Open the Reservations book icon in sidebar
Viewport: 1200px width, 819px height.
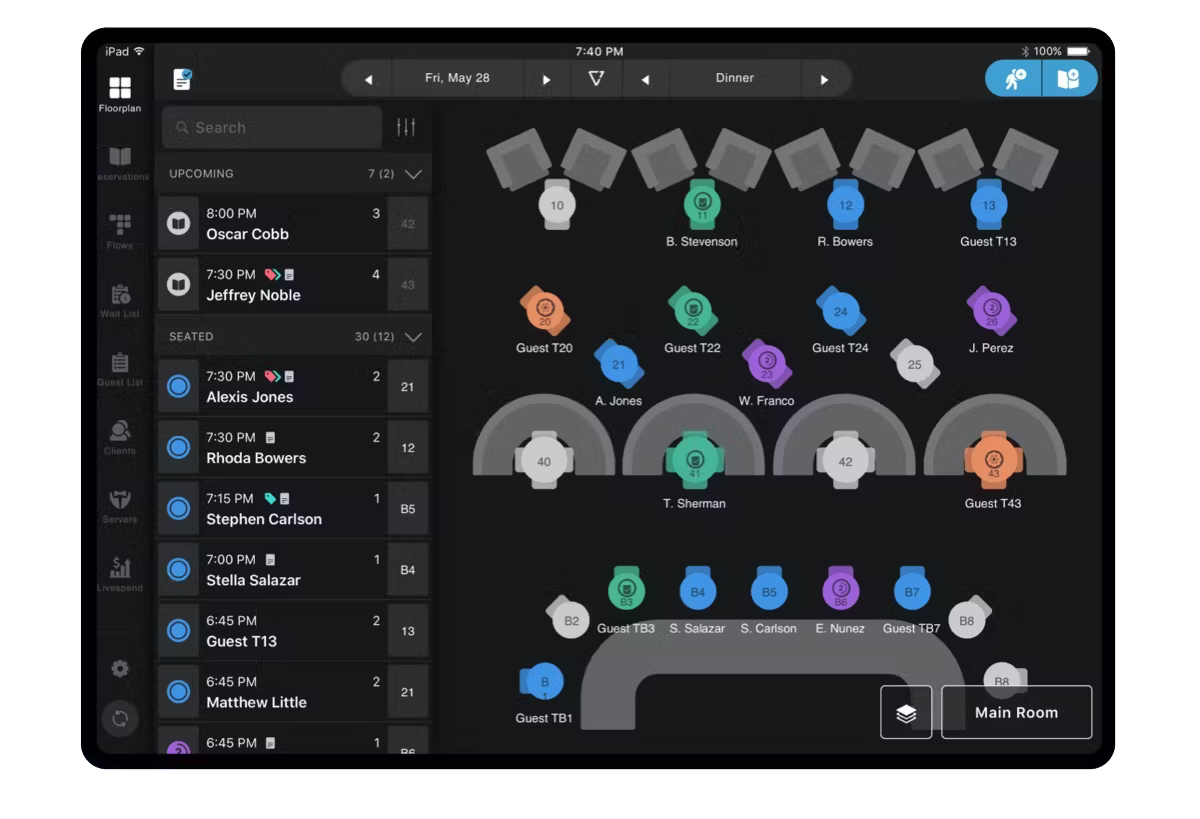coord(120,158)
